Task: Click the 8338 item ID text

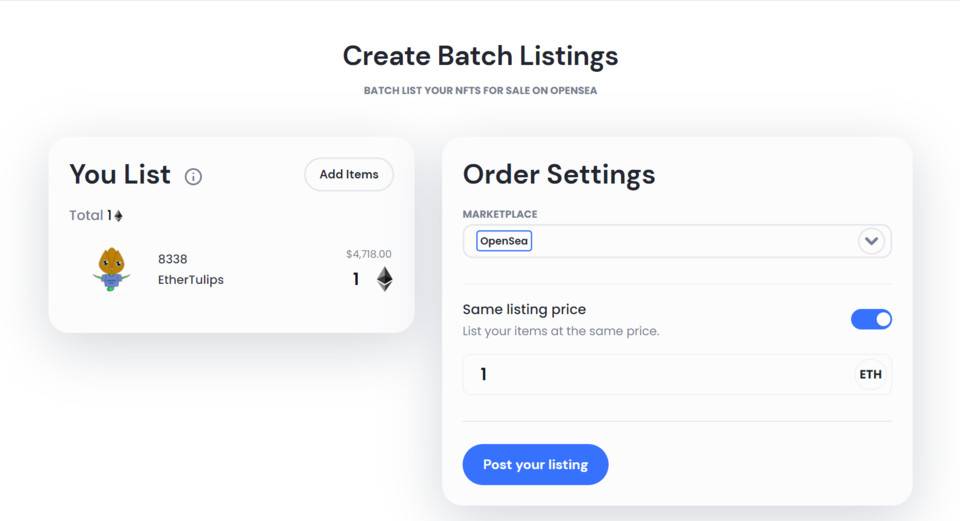Action: pos(173,259)
